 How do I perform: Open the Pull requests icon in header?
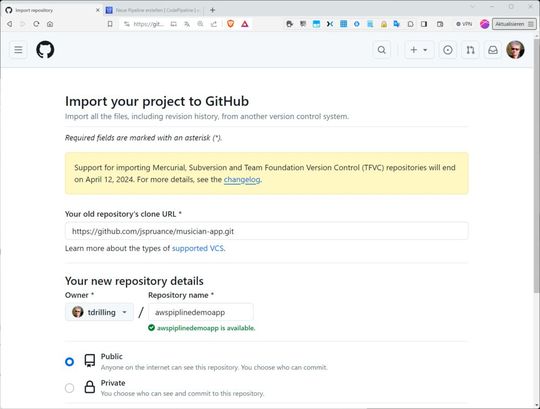(x=470, y=50)
